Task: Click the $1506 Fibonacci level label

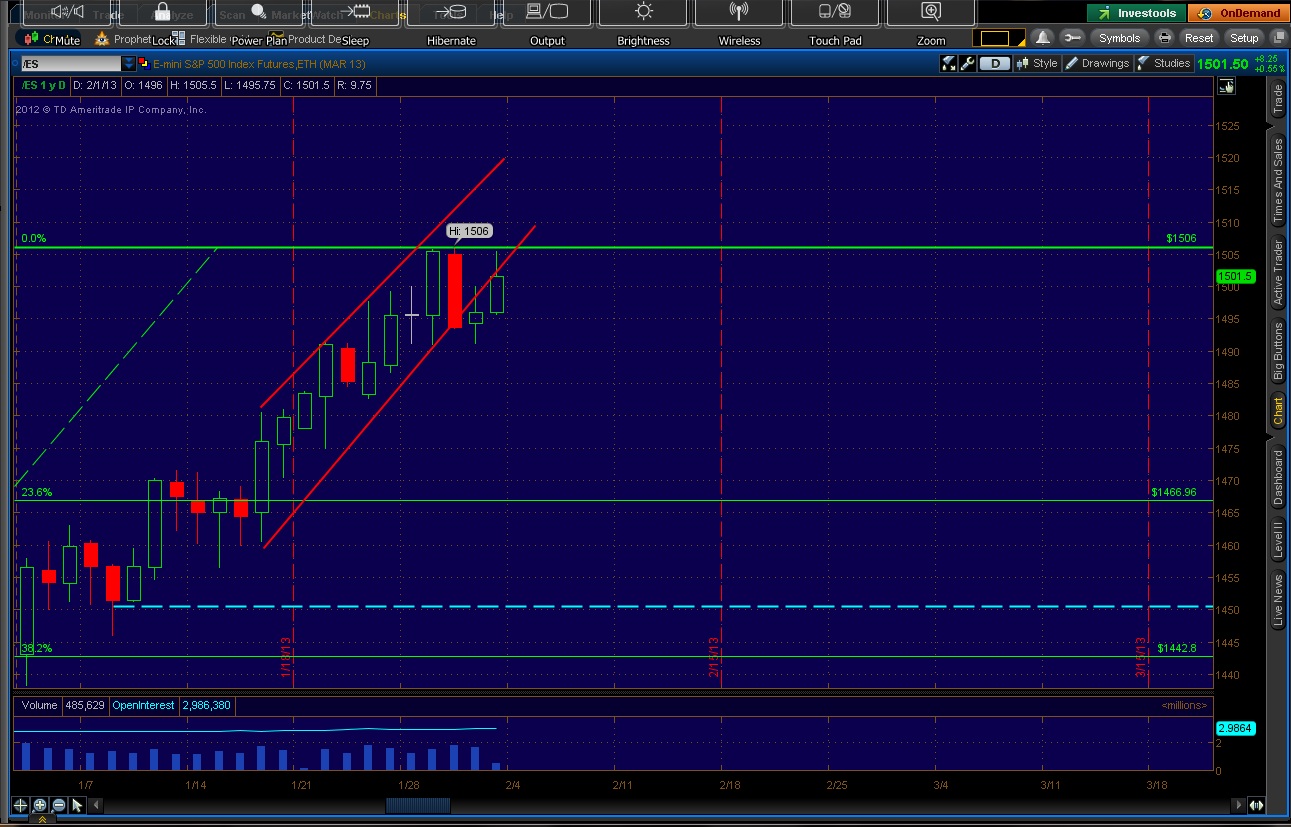Action: tap(1181, 238)
